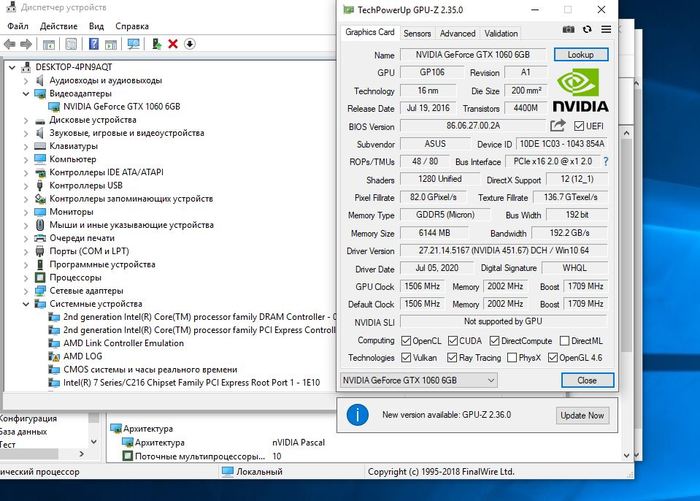Click the blue help icon in toolbar
This screenshot has height=501, width=700.
pos(93,44)
